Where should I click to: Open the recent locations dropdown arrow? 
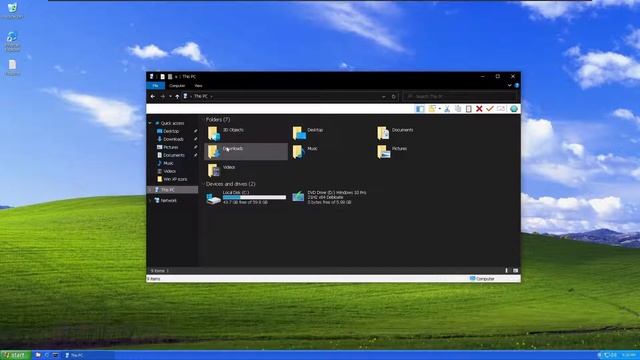[170, 96]
